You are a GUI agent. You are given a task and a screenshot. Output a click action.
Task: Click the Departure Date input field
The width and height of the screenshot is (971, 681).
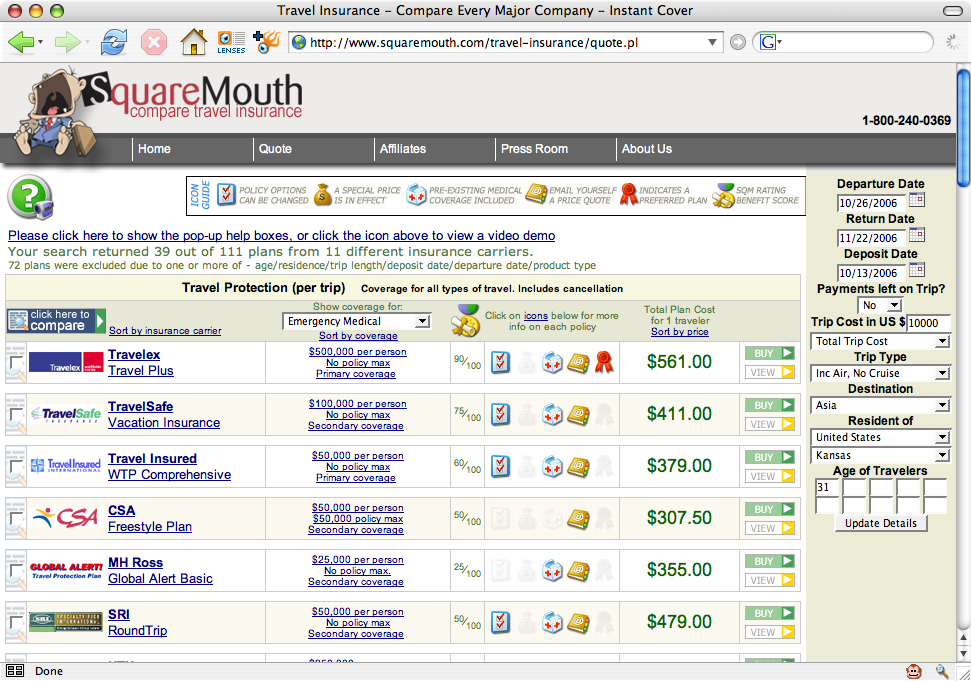(x=871, y=202)
